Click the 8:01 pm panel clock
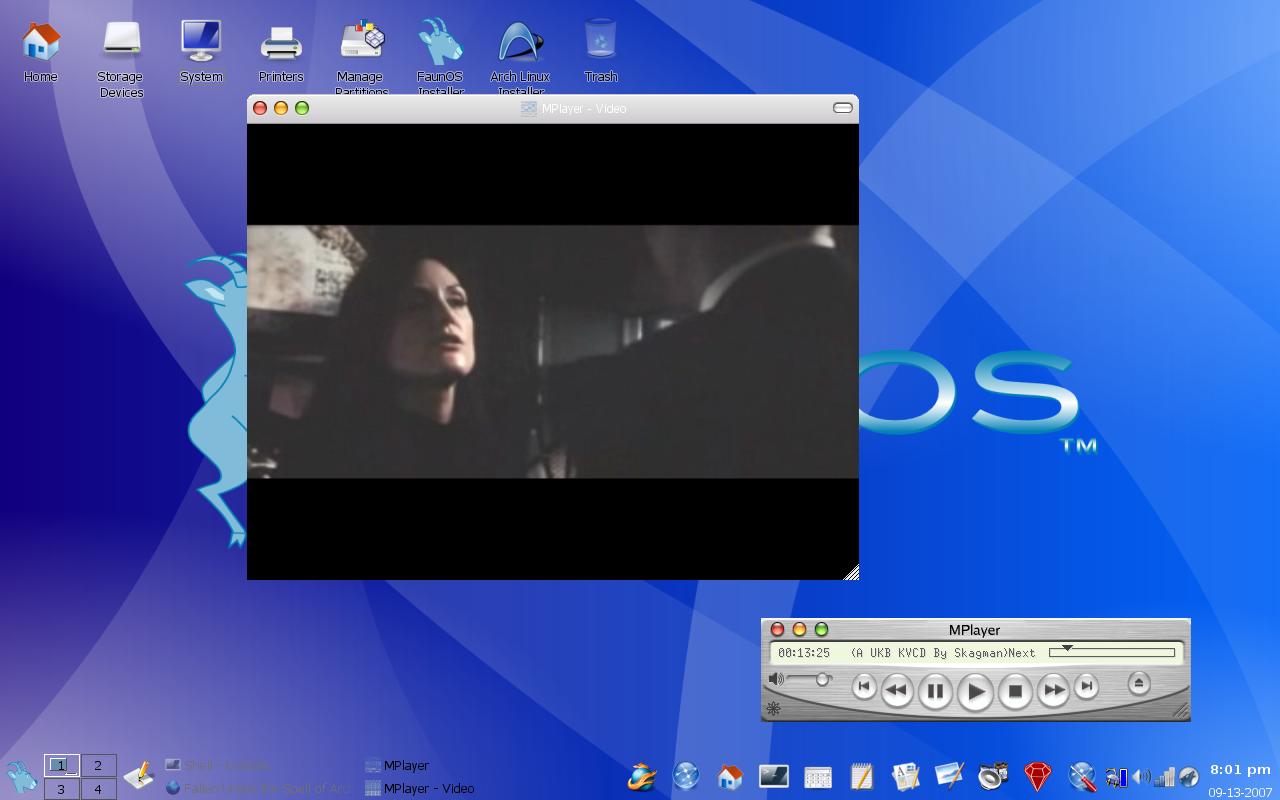The height and width of the screenshot is (800, 1280). 1240,770
